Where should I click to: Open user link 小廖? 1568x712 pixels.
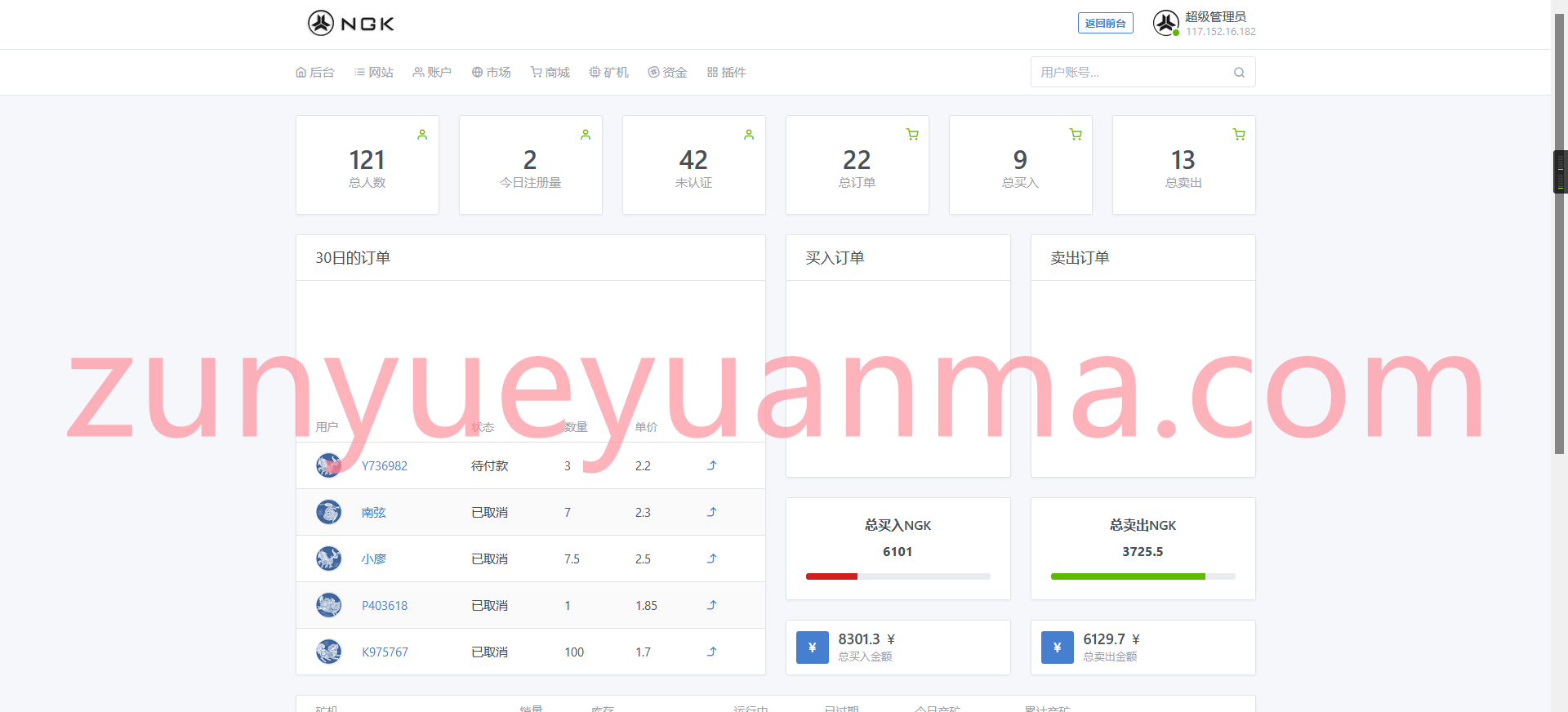[x=373, y=558]
